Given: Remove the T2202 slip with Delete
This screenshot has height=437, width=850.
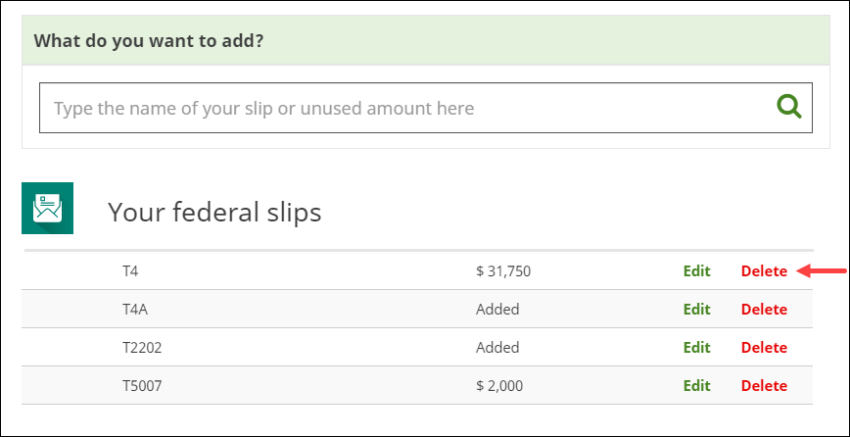Looking at the screenshot, I should (764, 347).
